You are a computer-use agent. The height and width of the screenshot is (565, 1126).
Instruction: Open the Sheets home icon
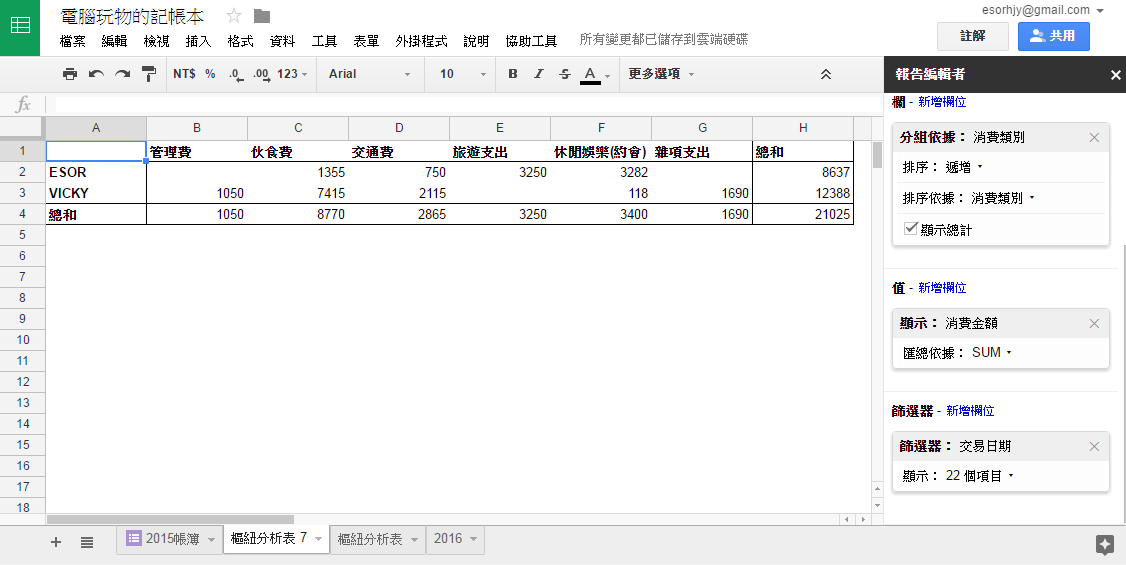[x=20, y=27]
